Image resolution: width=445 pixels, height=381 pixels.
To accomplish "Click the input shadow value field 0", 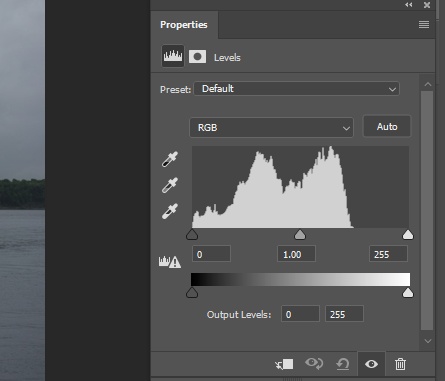I will coord(211,254).
